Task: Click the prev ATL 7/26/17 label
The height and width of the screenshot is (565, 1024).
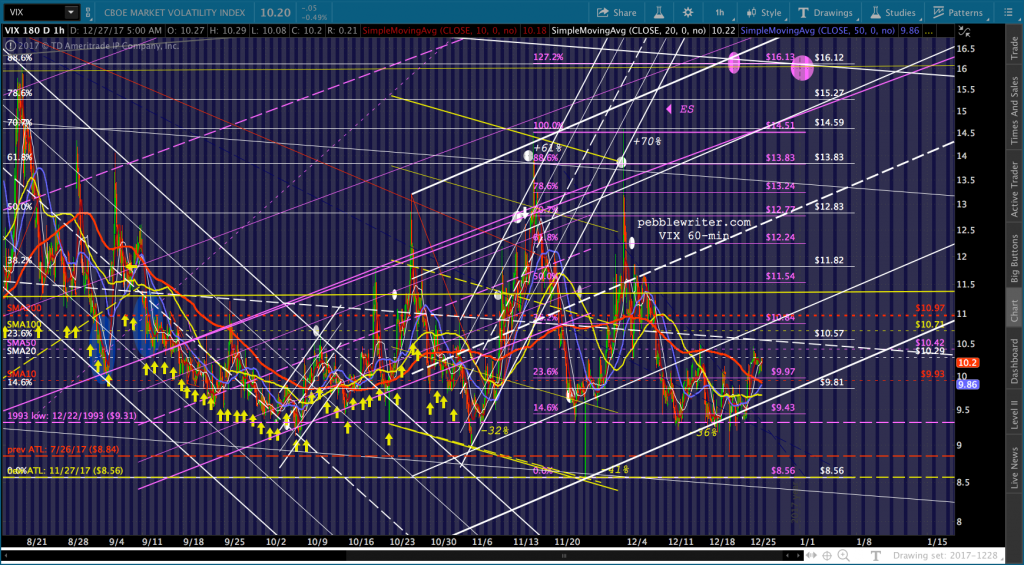Action: [x=63, y=450]
